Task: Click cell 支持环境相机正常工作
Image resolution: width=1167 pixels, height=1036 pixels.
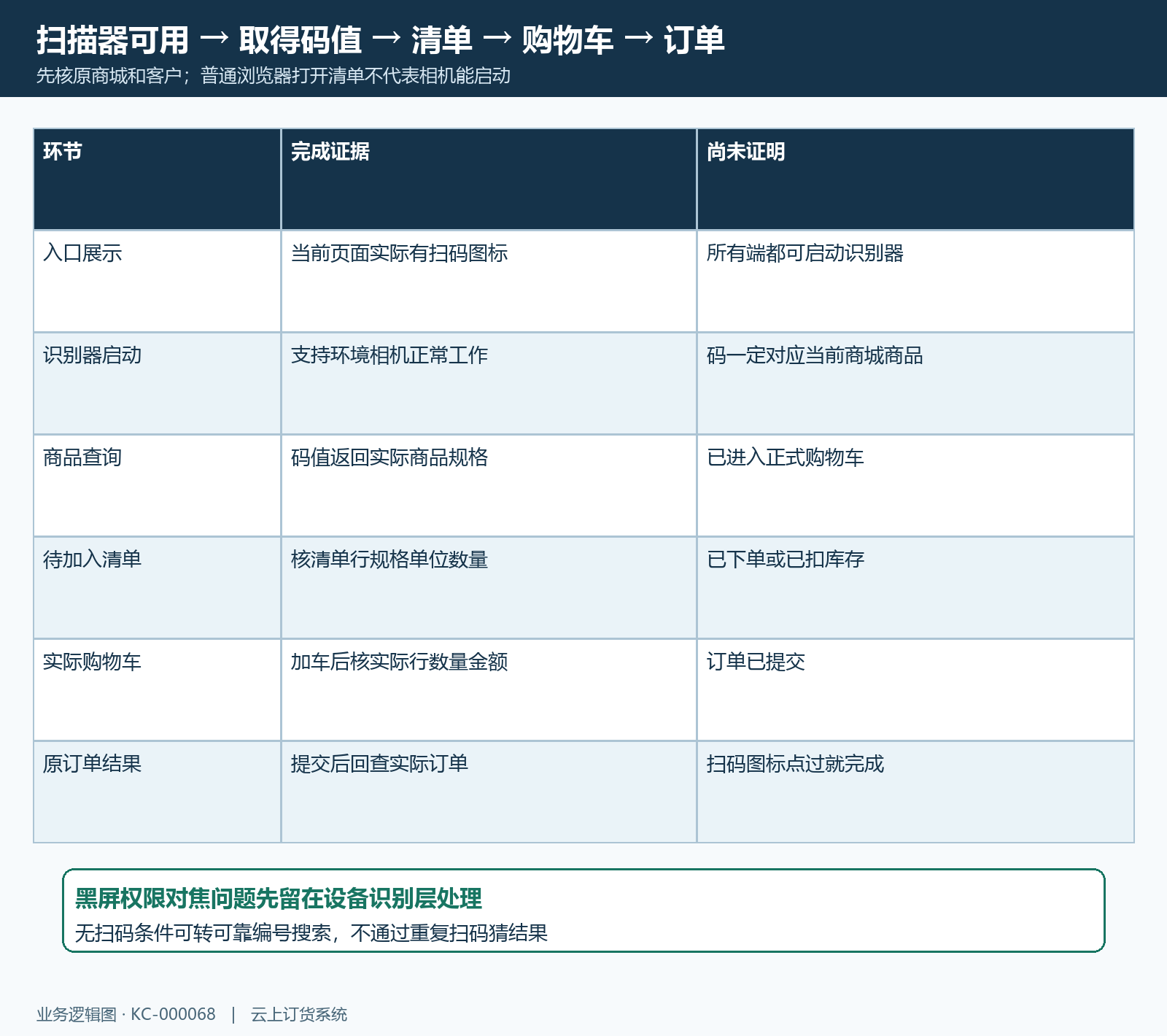Action: [x=489, y=384]
